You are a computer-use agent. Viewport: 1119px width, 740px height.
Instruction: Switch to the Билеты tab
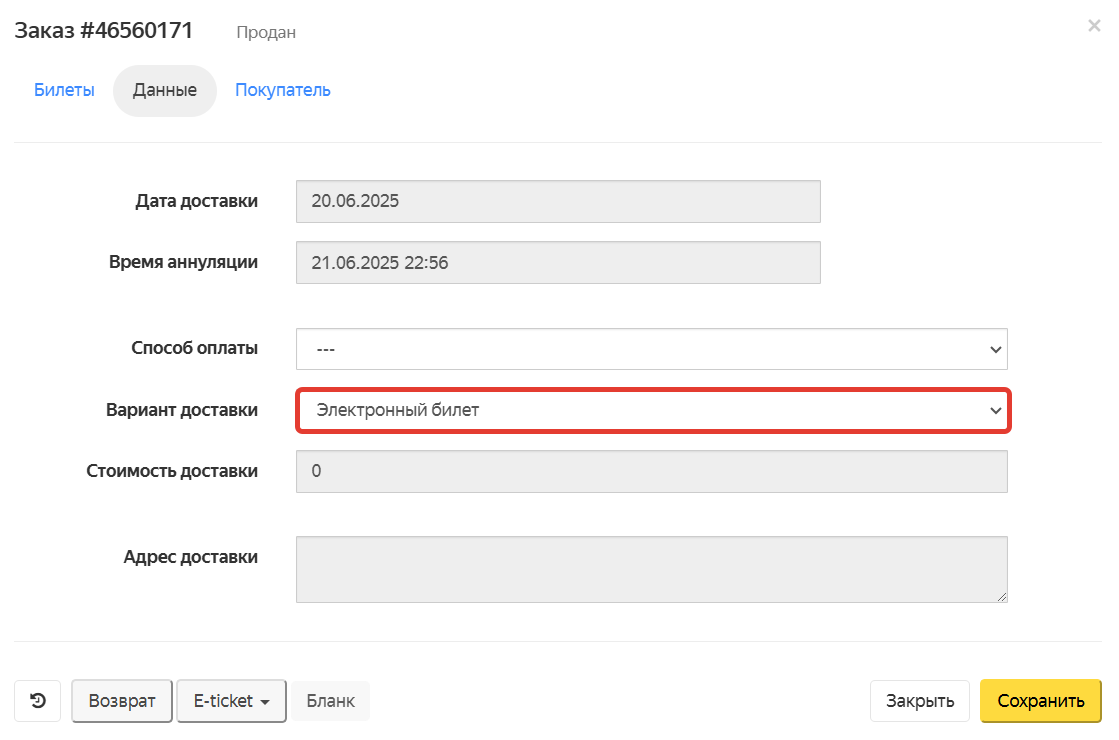point(64,90)
